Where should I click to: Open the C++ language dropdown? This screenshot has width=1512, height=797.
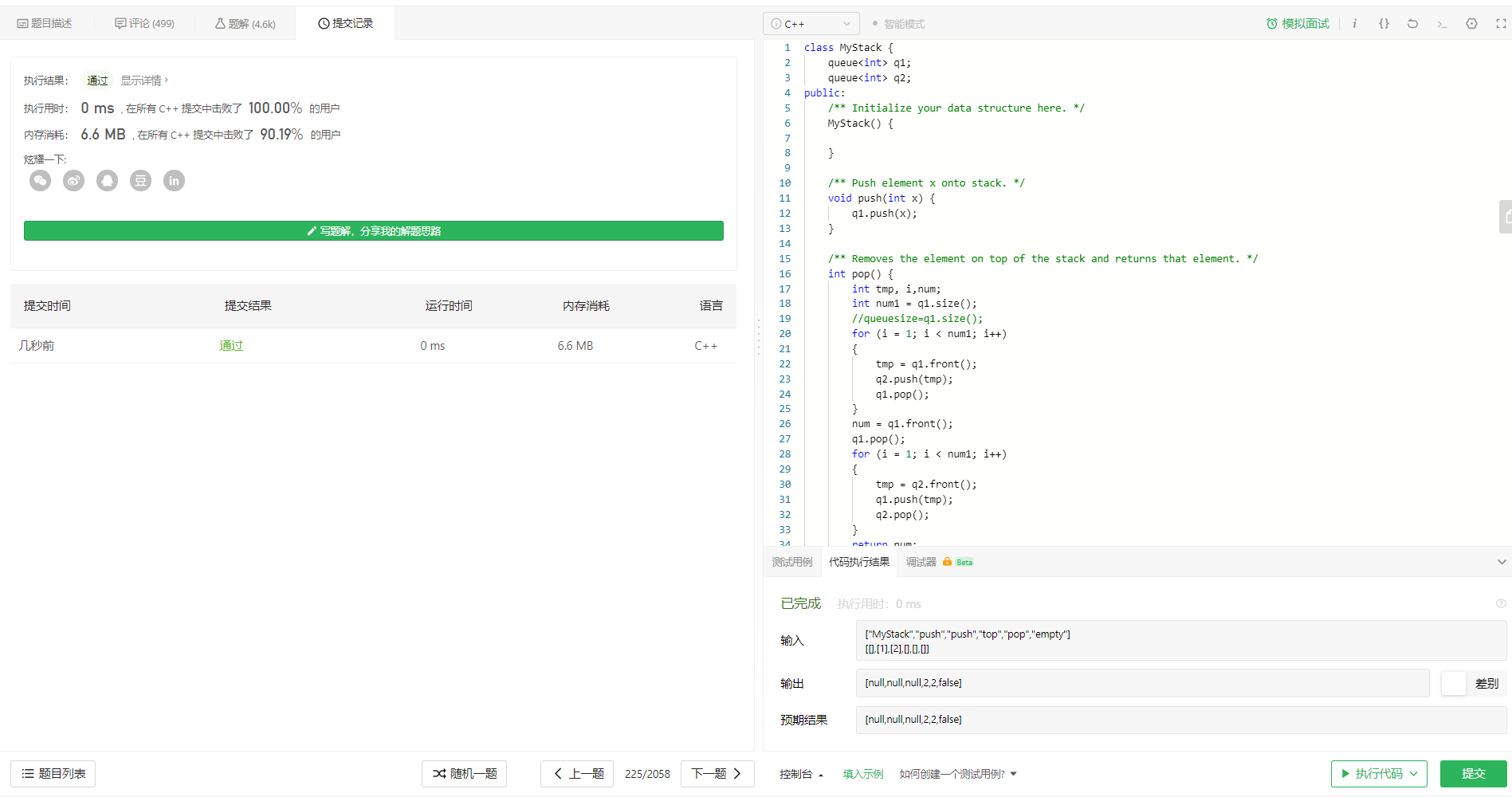(811, 24)
